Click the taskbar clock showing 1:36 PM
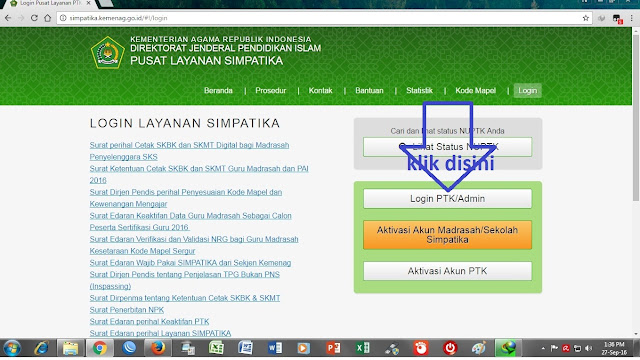Viewport: 640px width, 360px height. point(614,348)
